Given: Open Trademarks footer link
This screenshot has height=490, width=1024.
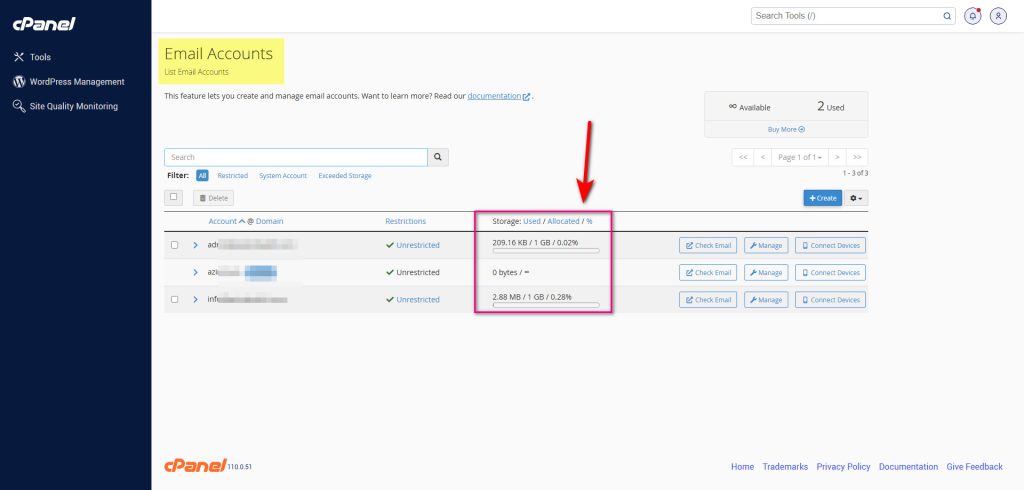Looking at the screenshot, I should (785, 466).
